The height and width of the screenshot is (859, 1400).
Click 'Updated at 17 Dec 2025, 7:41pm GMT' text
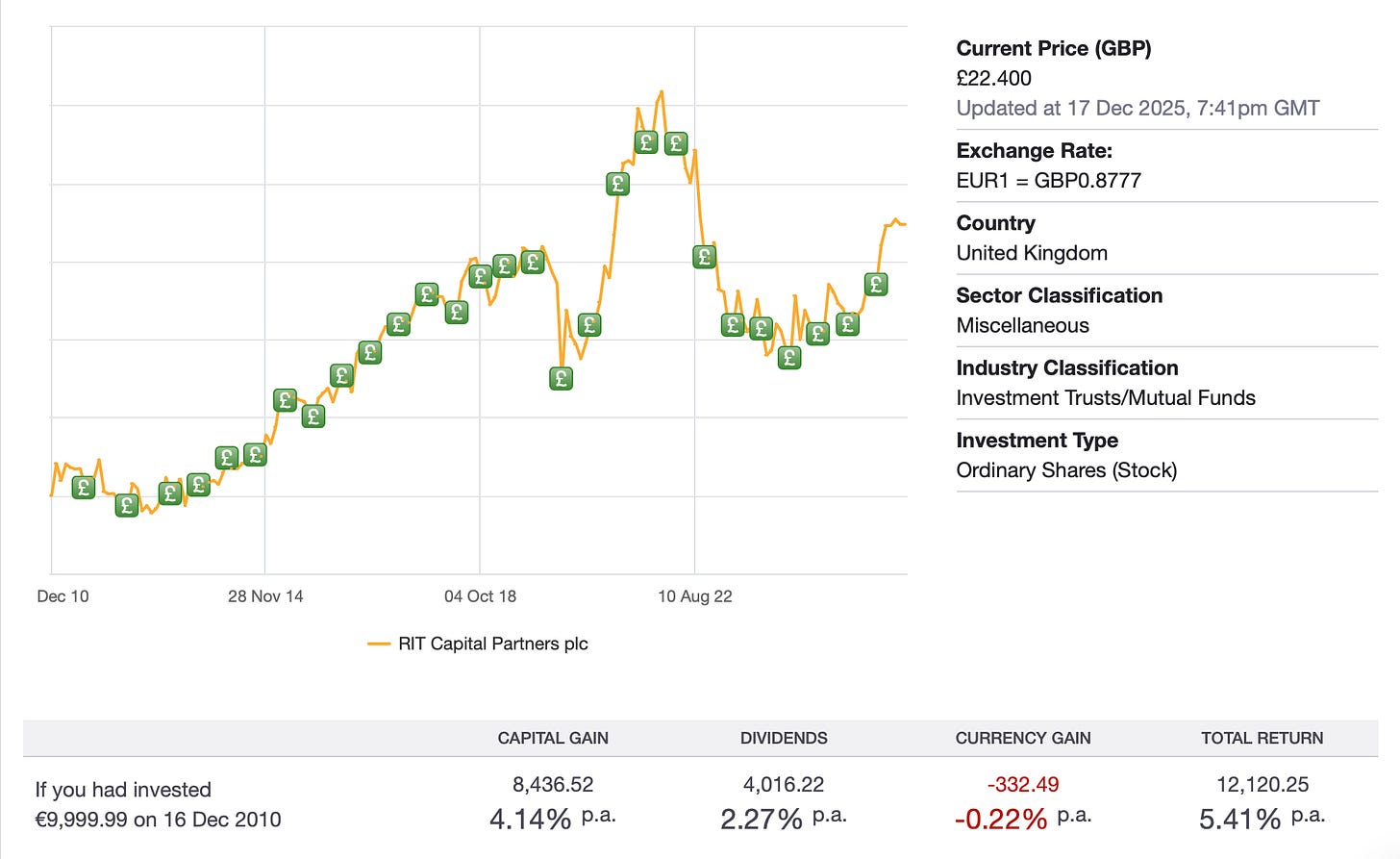pos(1137,108)
